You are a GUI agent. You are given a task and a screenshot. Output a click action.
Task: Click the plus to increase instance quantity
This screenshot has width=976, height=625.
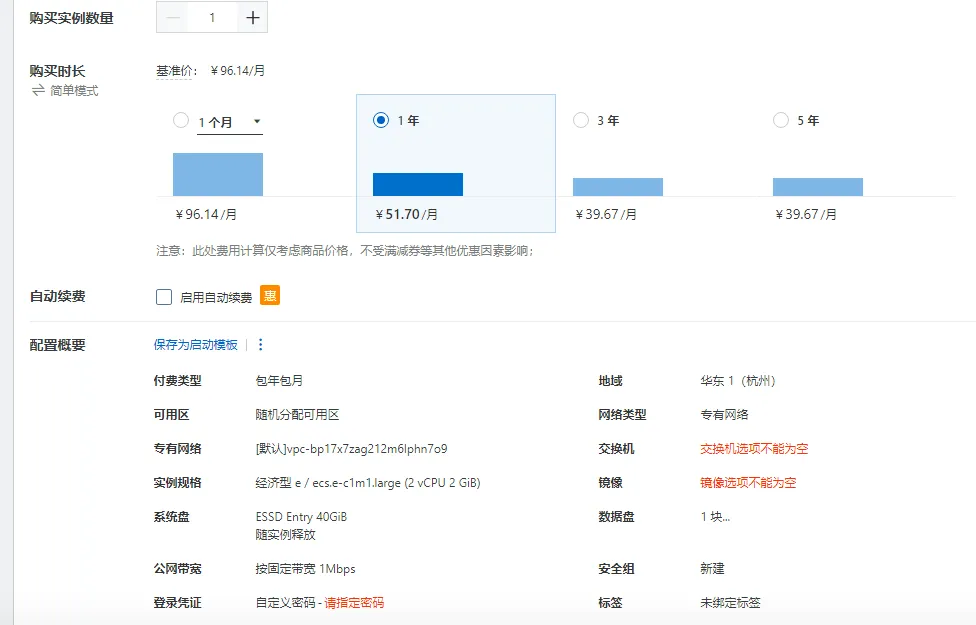tap(252, 17)
